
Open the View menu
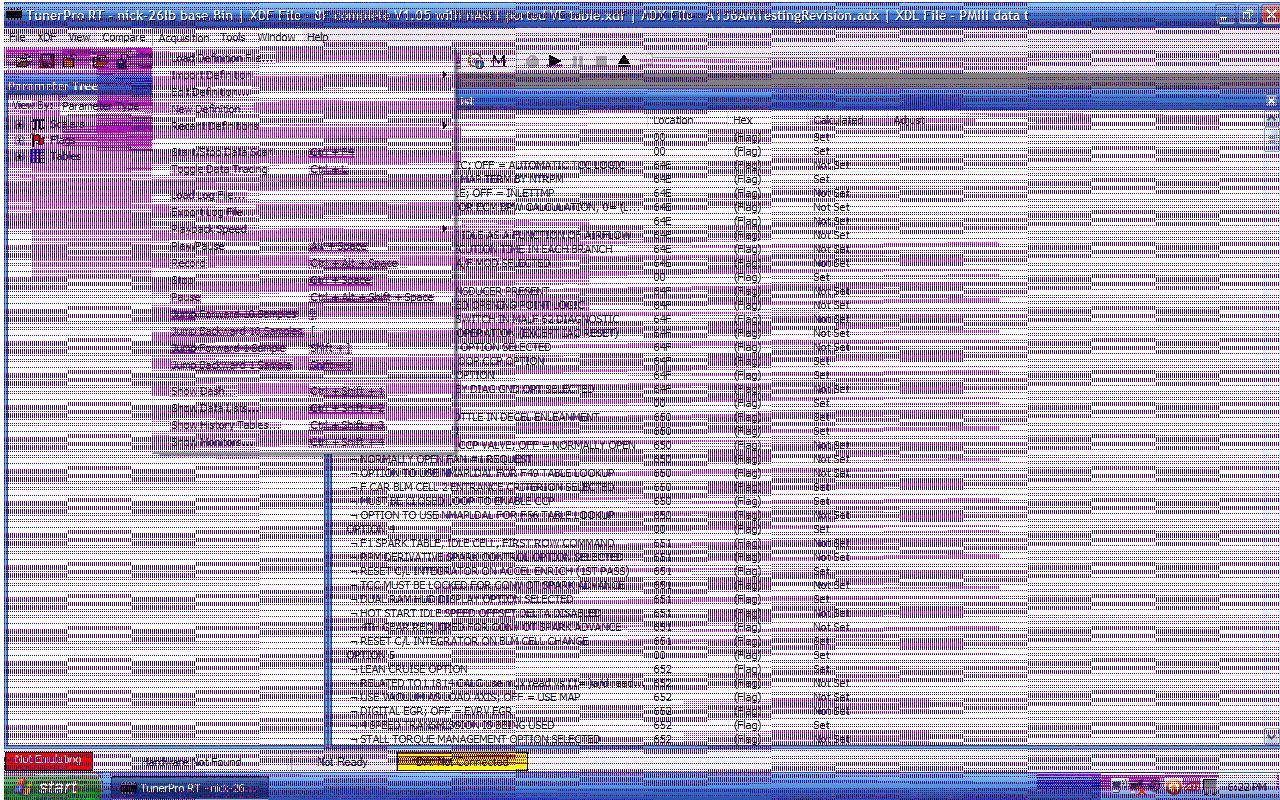[x=79, y=37]
